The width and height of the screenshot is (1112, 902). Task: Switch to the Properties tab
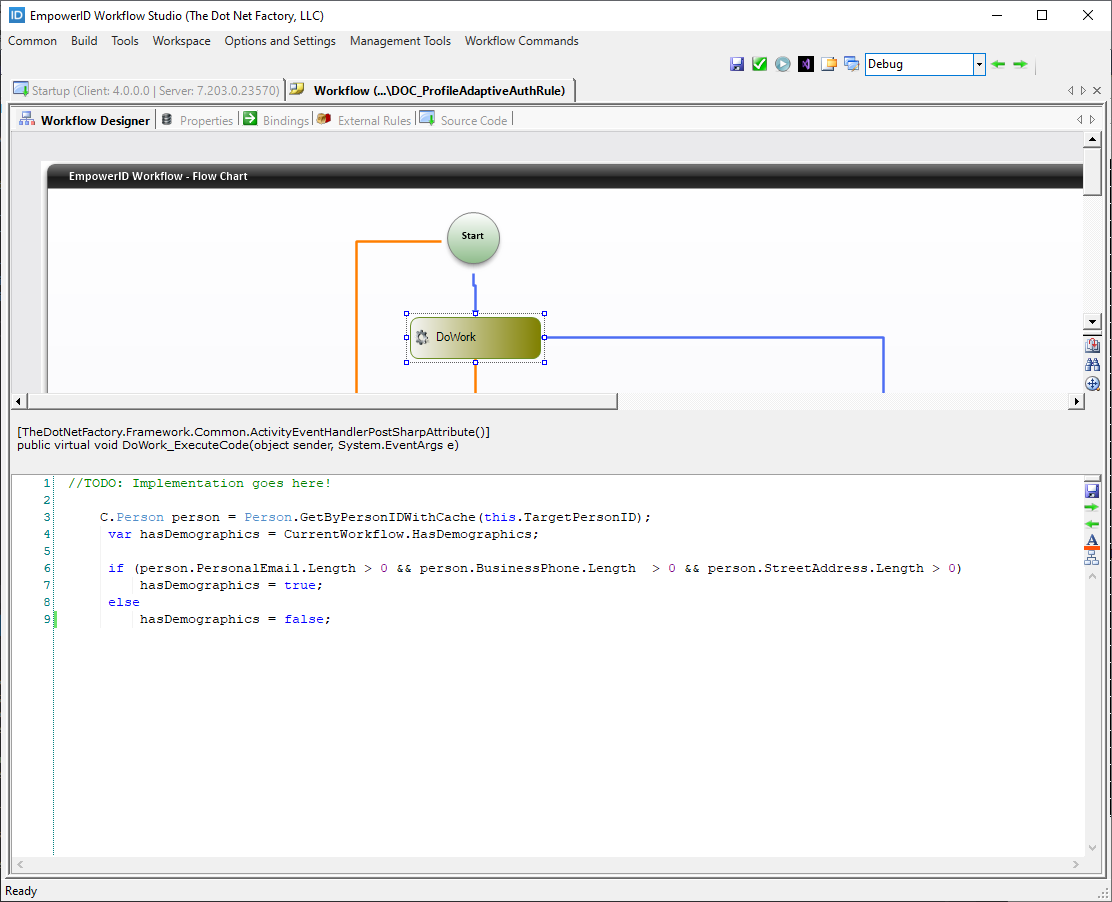coord(206,120)
